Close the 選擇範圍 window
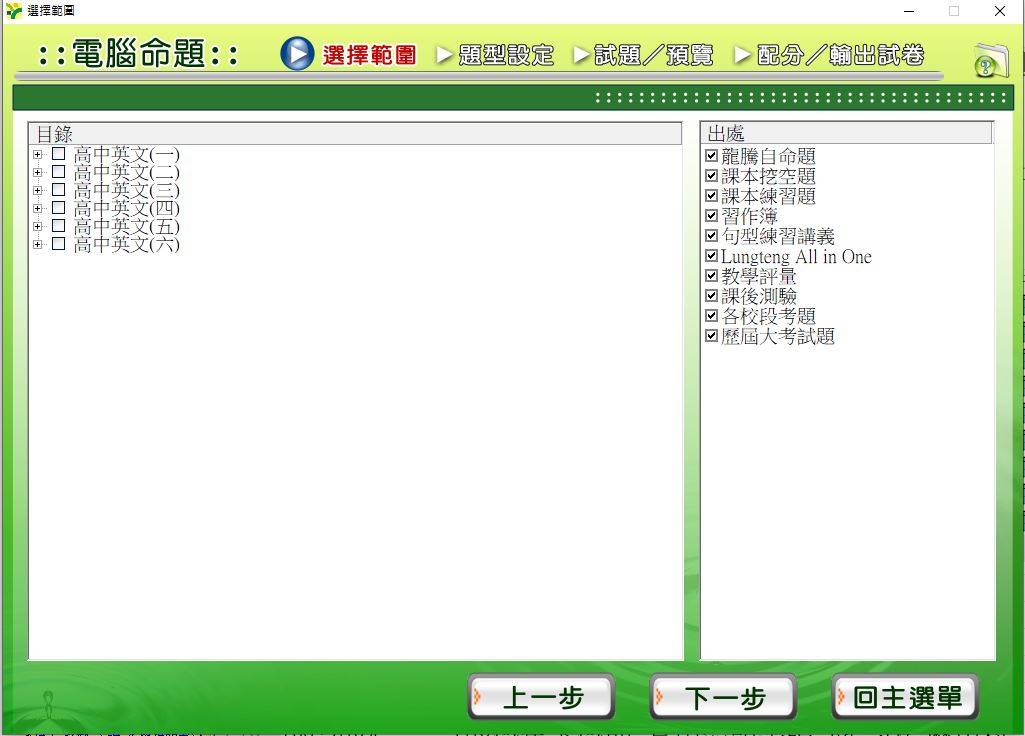Screen dimensions: 1025x736 tap(1000, 11)
